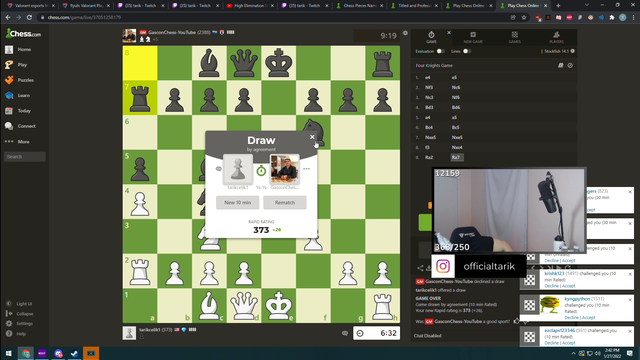Dismiss the krishk123 challenge notification

click(630, 274)
